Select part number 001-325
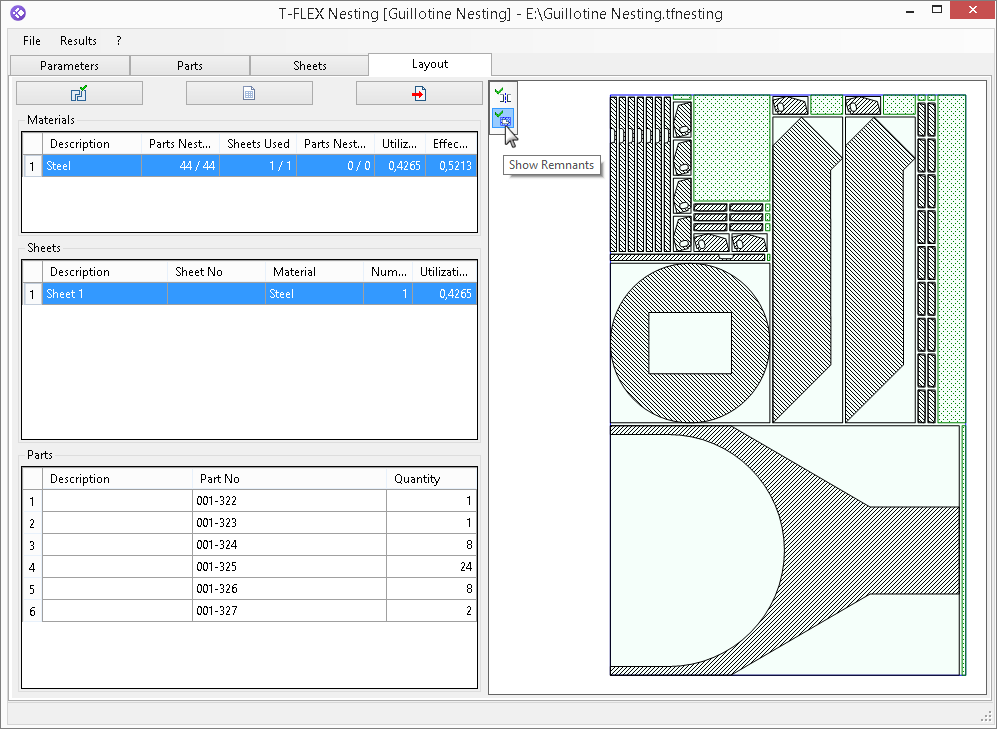 click(289, 567)
